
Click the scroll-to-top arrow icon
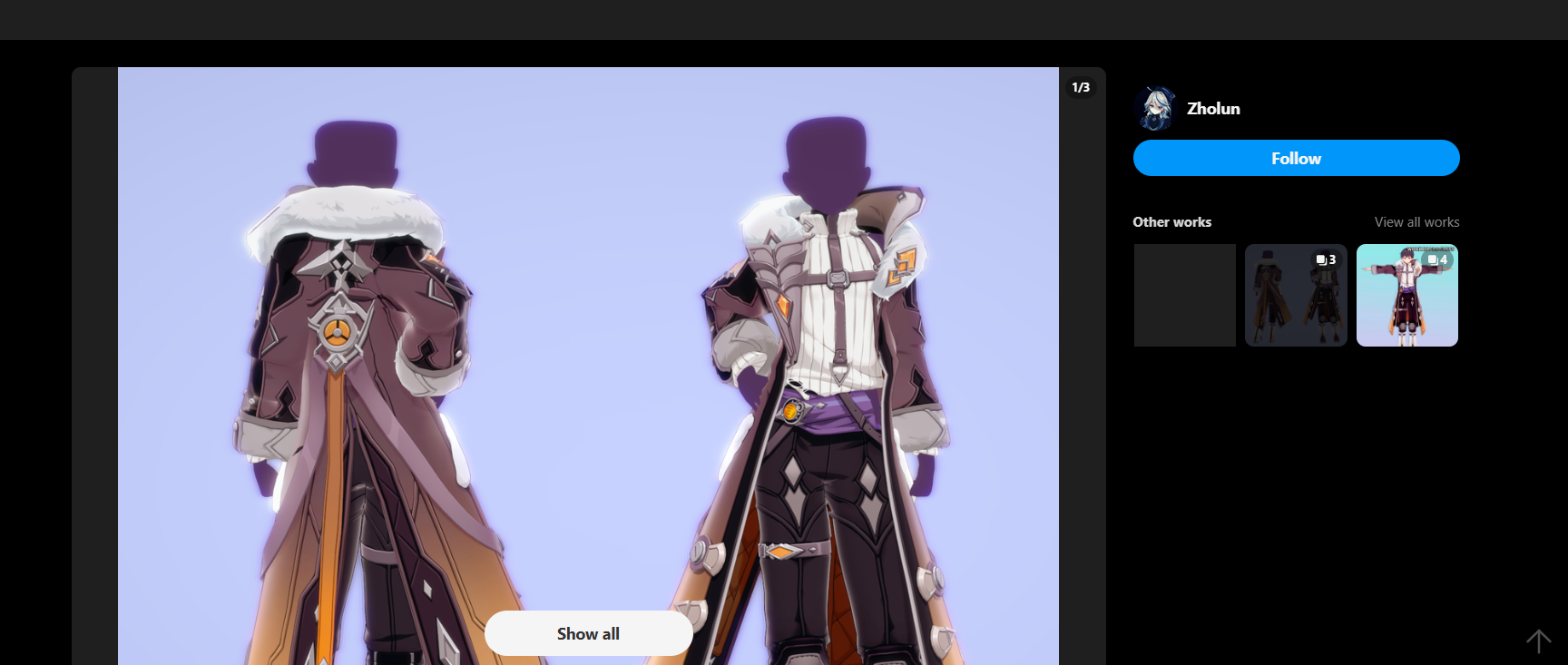tap(1538, 641)
